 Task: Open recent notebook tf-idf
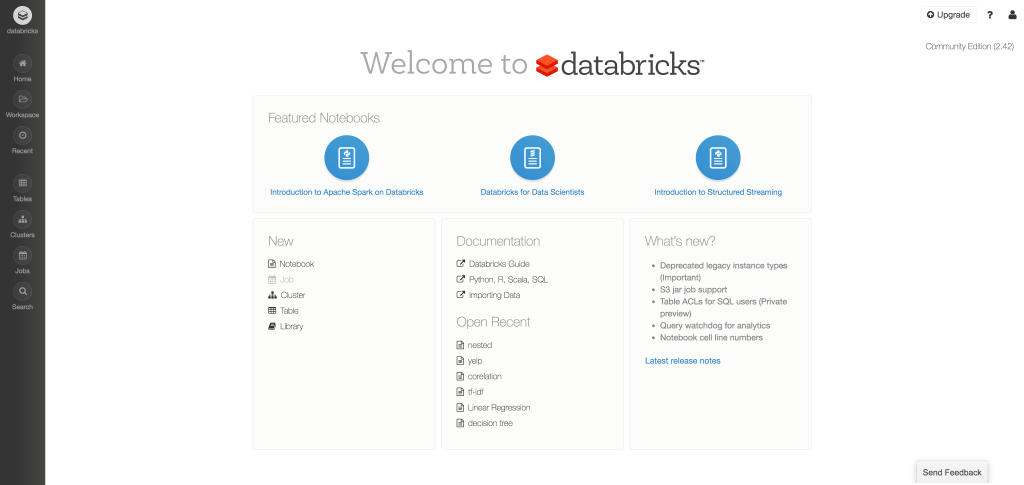click(470, 392)
